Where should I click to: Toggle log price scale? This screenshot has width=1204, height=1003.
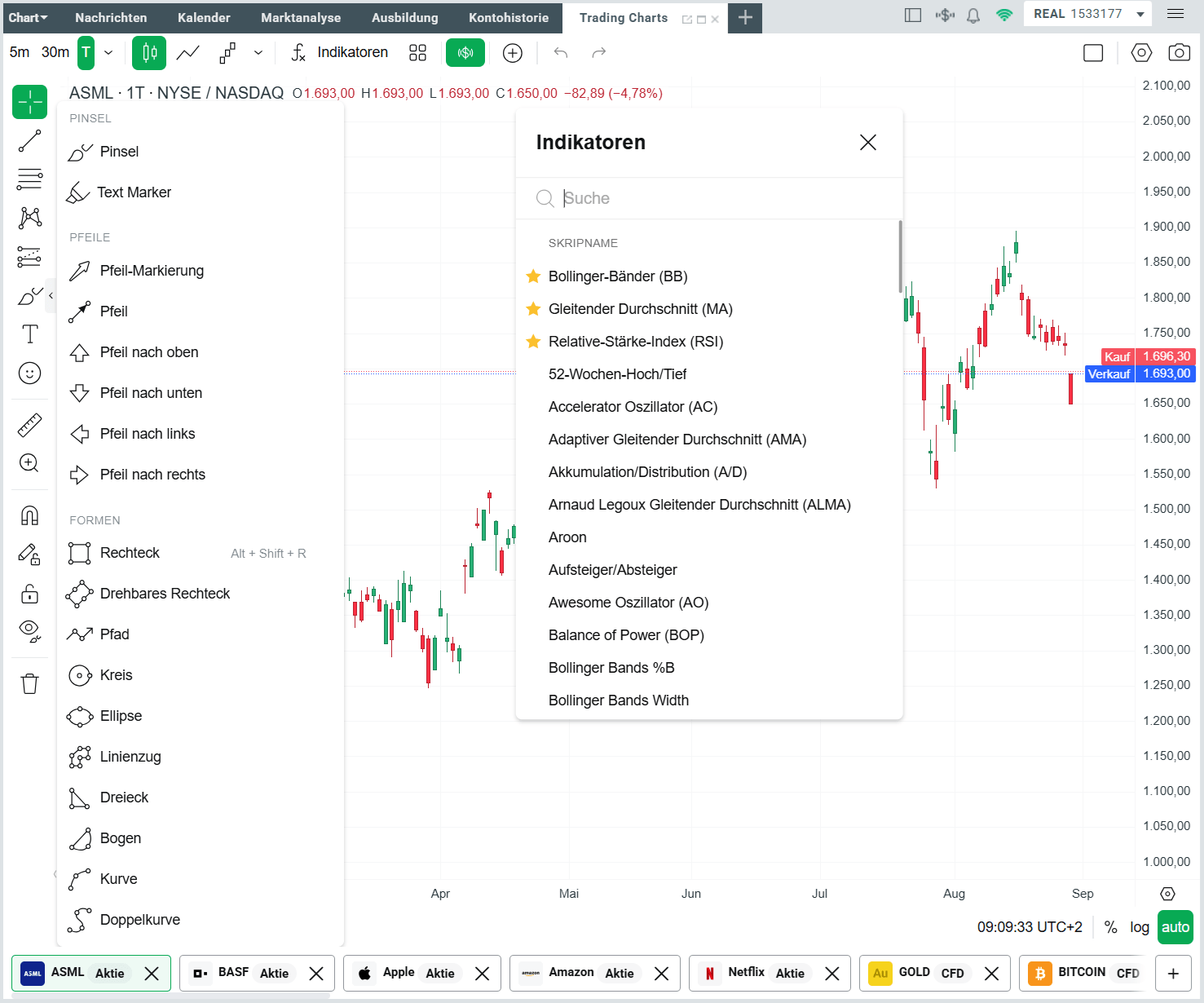pos(1140,927)
